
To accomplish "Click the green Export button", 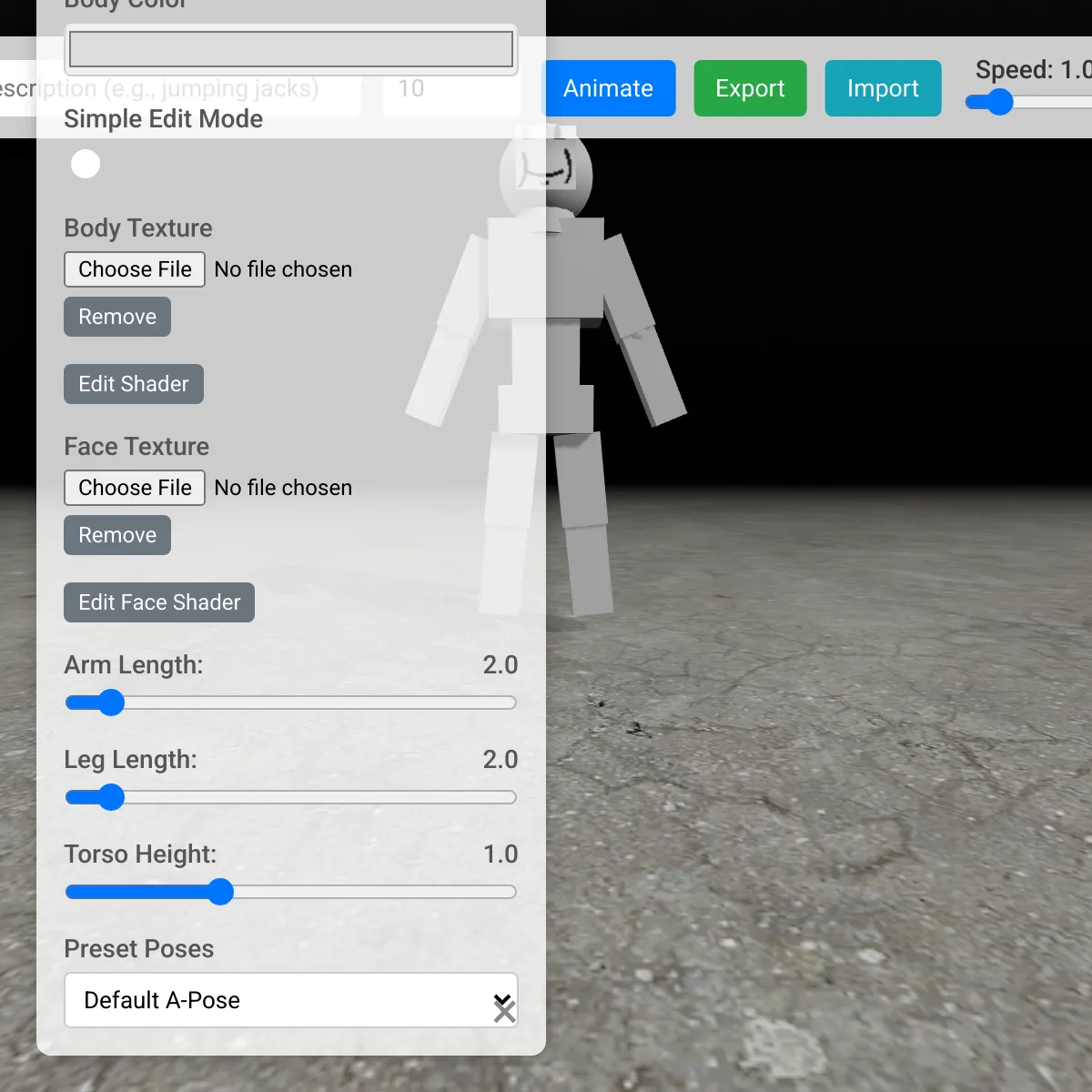I will (x=750, y=88).
